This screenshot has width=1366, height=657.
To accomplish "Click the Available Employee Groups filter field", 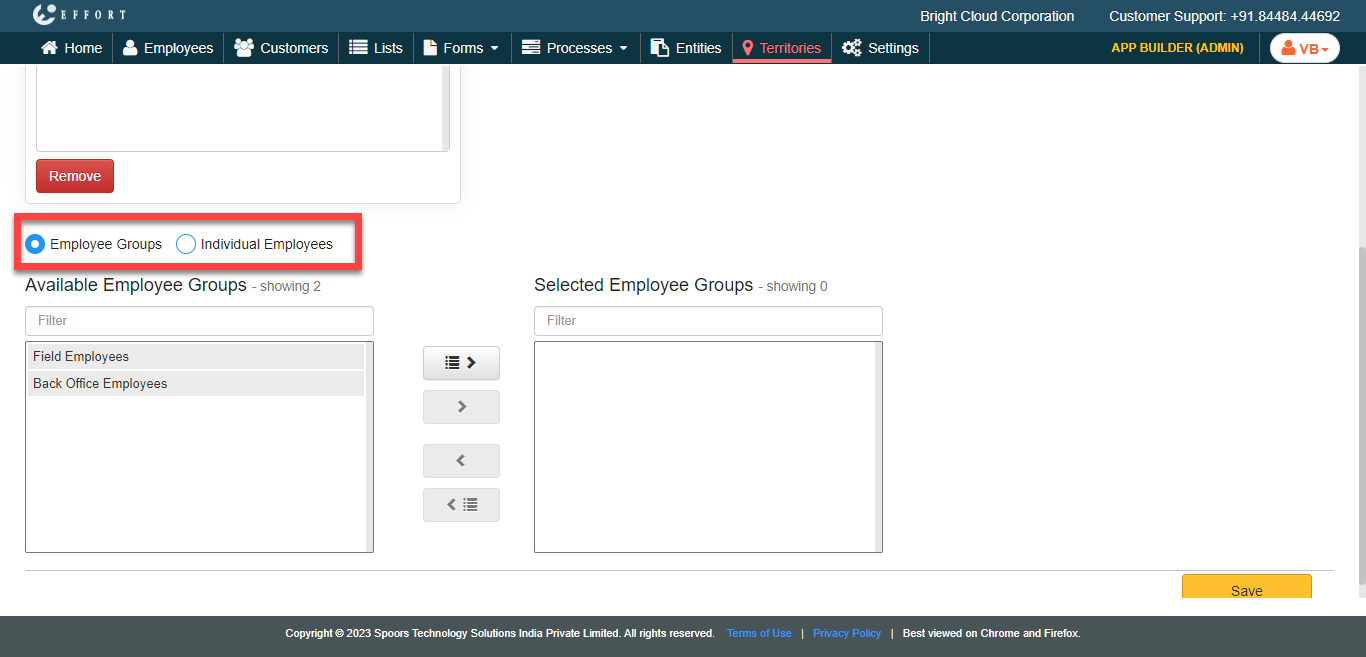I will pyautogui.click(x=199, y=321).
